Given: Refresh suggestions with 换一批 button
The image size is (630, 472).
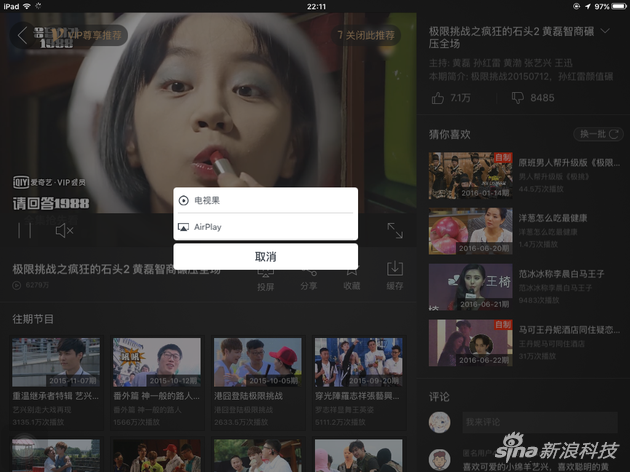Looking at the screenshot, I should [598, 134].
